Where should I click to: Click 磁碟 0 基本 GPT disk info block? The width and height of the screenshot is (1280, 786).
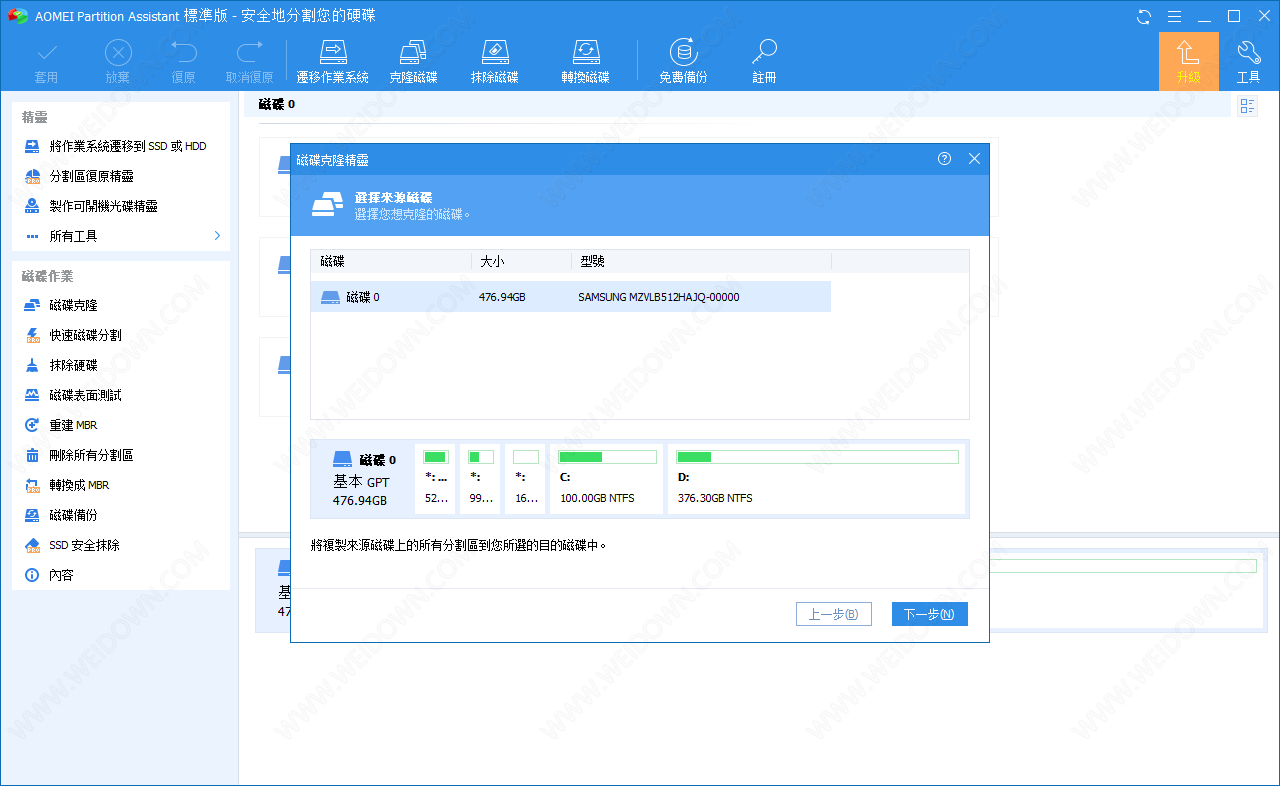click(363, 479)
